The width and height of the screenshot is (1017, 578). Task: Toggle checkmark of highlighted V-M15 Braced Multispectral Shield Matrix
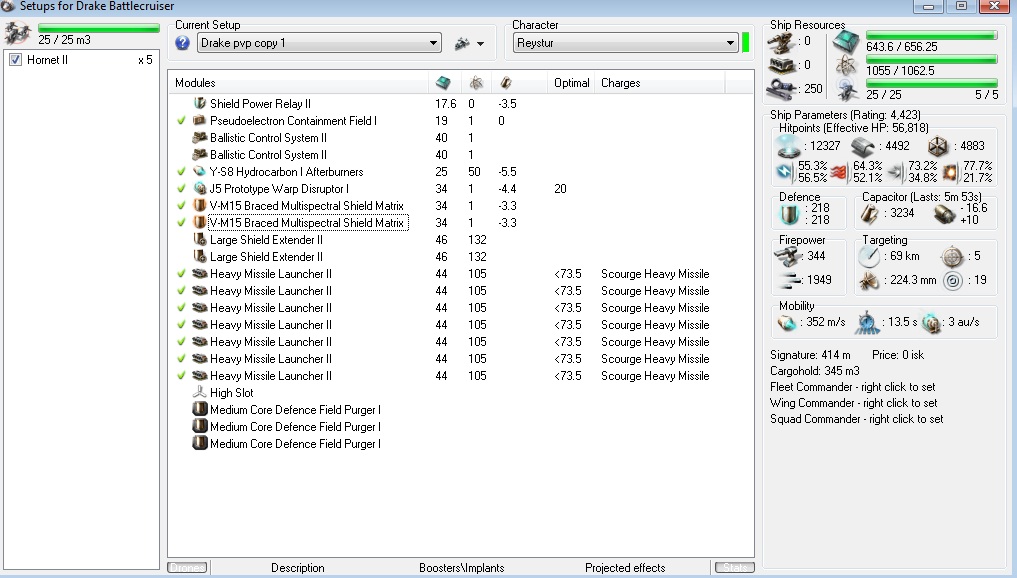pos(182,223)
